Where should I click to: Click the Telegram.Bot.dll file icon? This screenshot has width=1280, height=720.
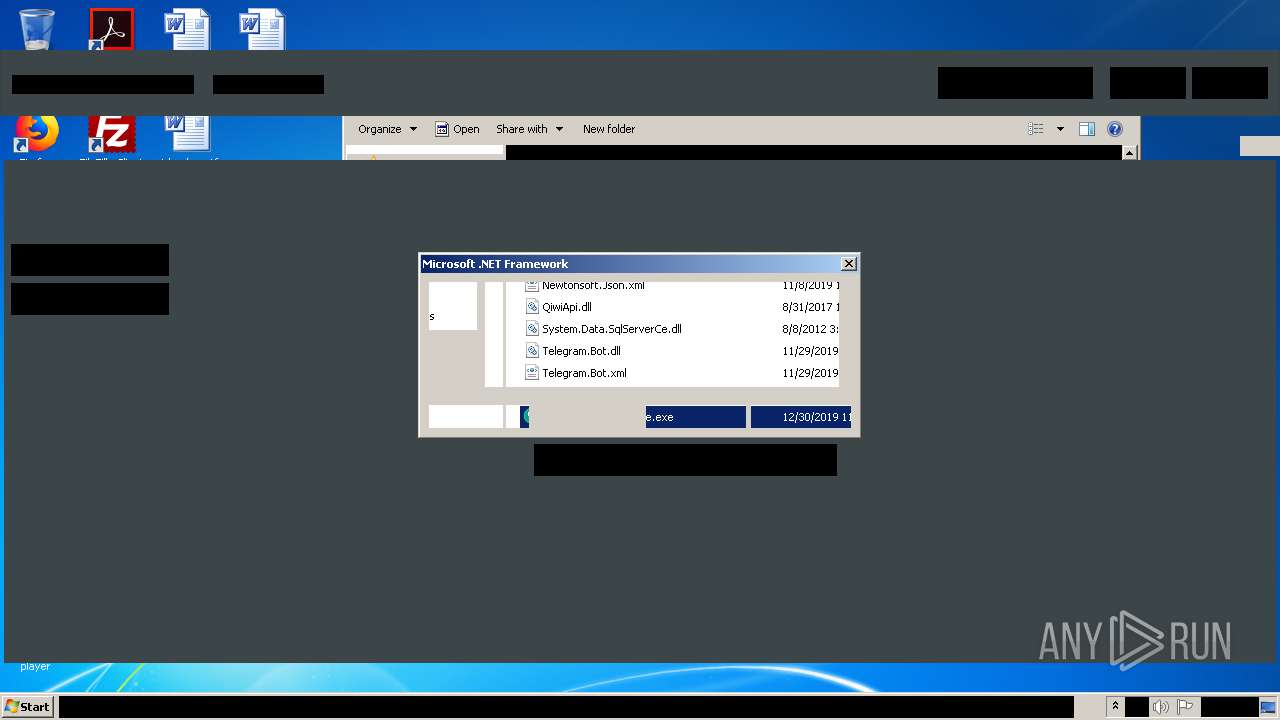(533, 351)
